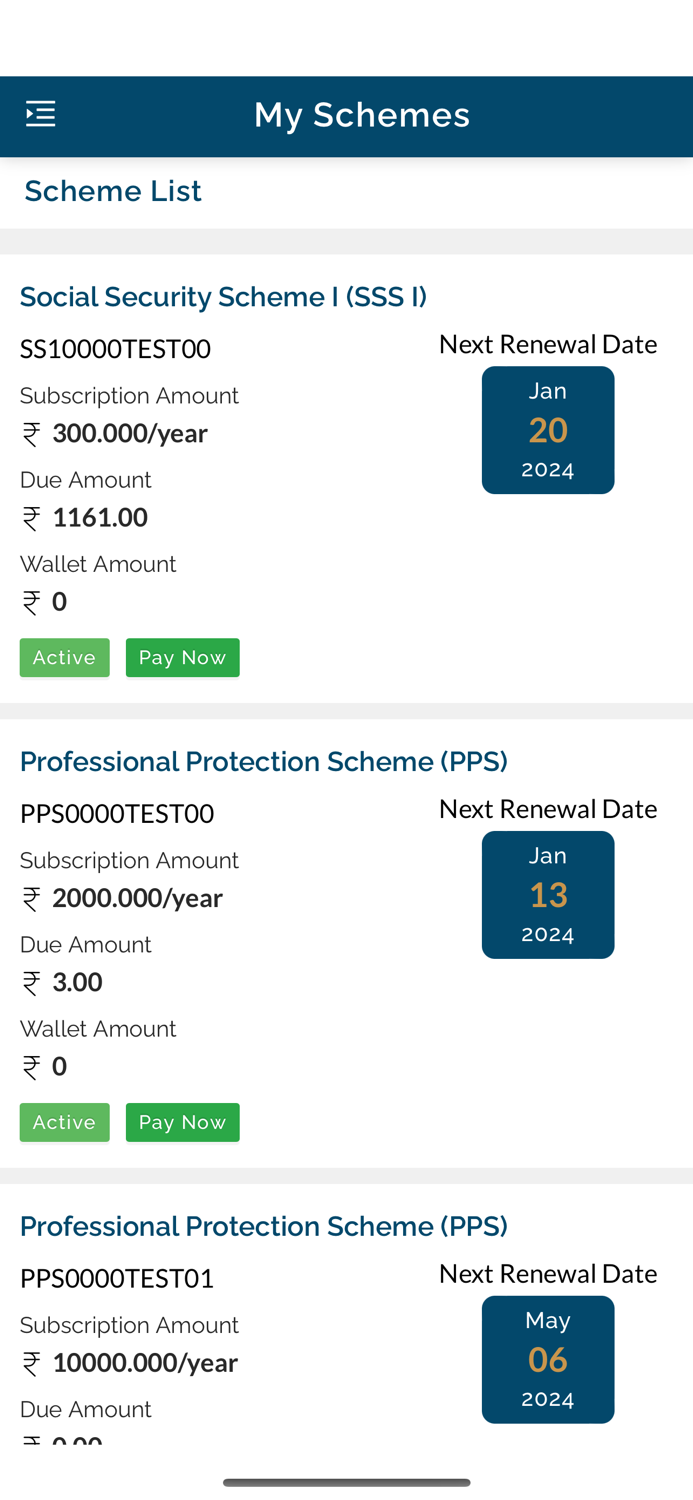Image resolution: width=693 pixels, height=1500 pixels.
Task: Open the Professional Protection Scheme above PPS0000TEST01
Action: point(264,1227)
